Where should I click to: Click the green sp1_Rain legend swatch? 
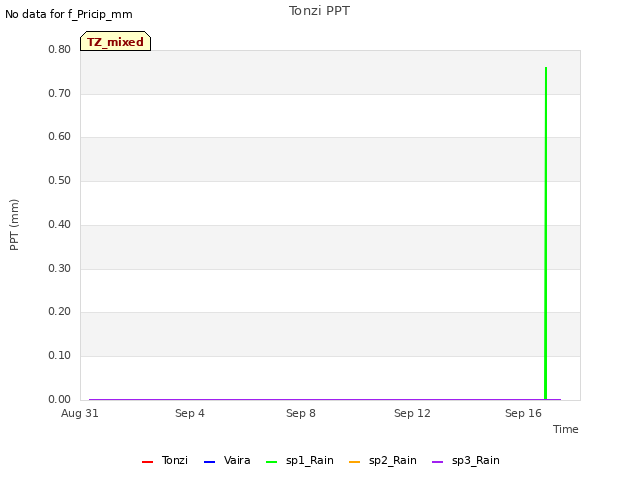point(271,462)
